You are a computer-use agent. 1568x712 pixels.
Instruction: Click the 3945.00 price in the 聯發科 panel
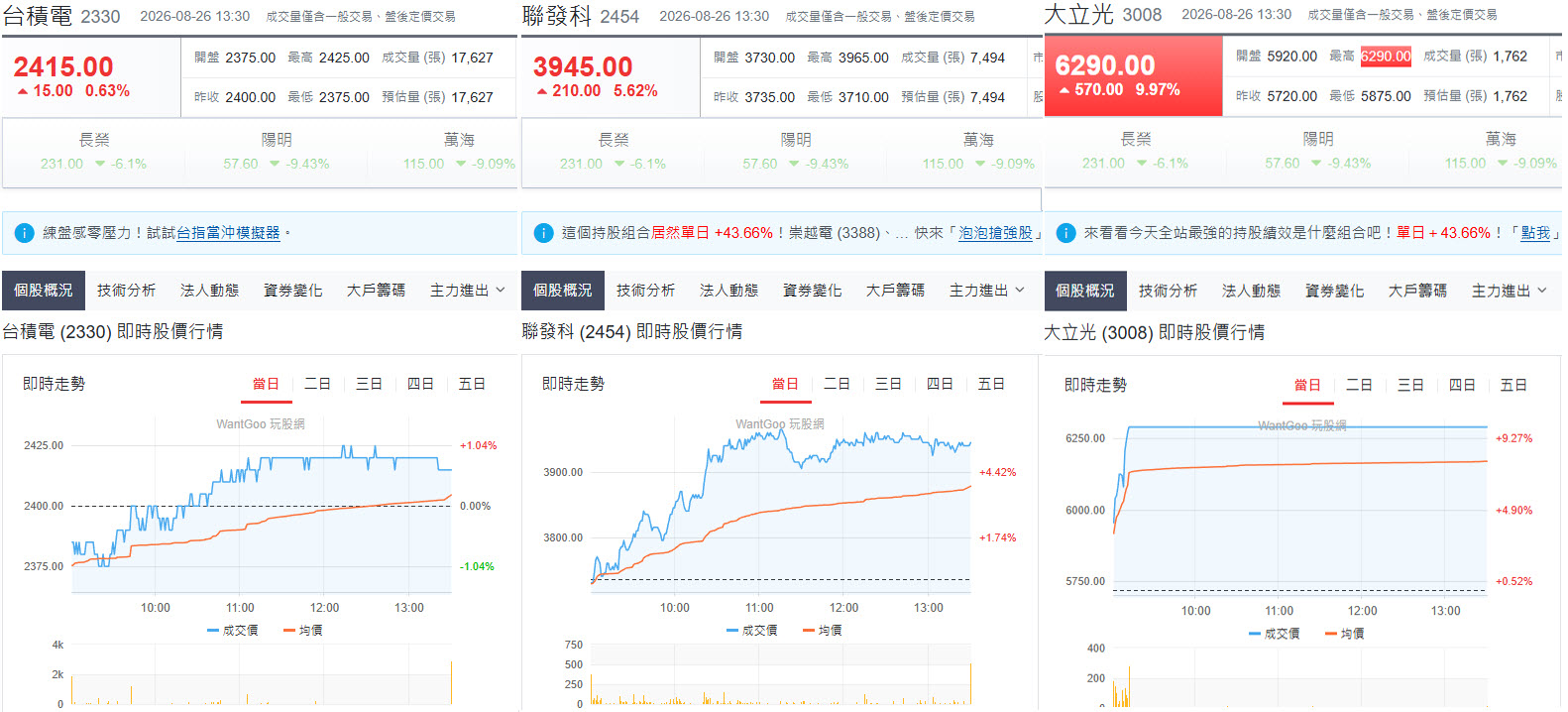coord(583,66)
